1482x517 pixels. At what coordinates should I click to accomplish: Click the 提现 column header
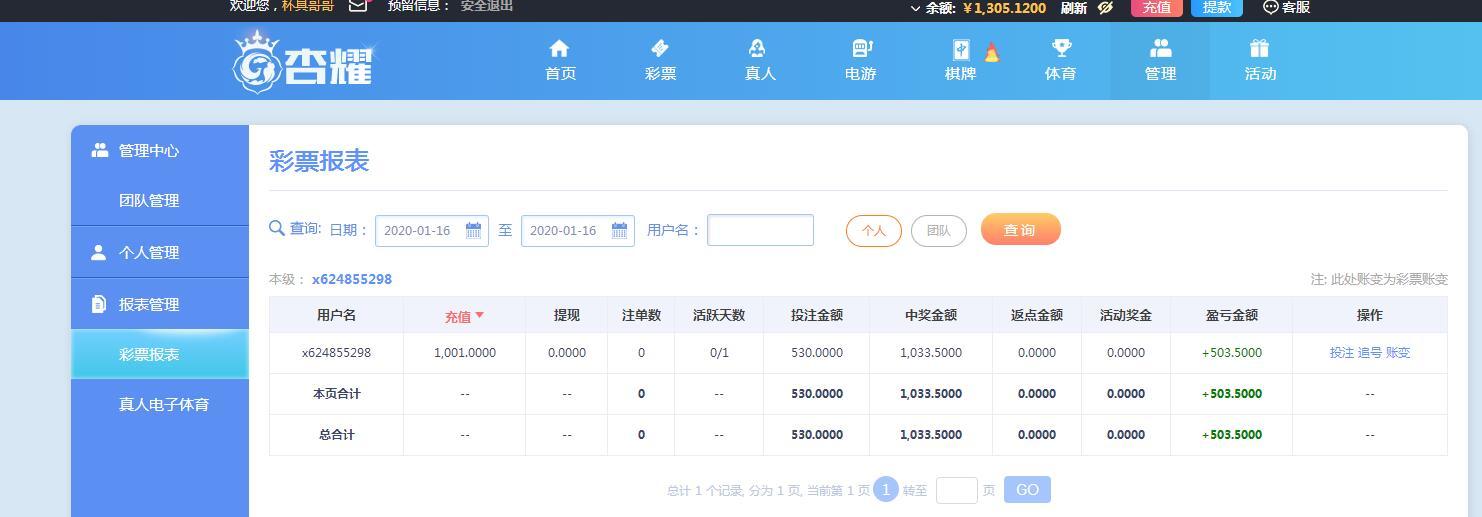point(567,315)
